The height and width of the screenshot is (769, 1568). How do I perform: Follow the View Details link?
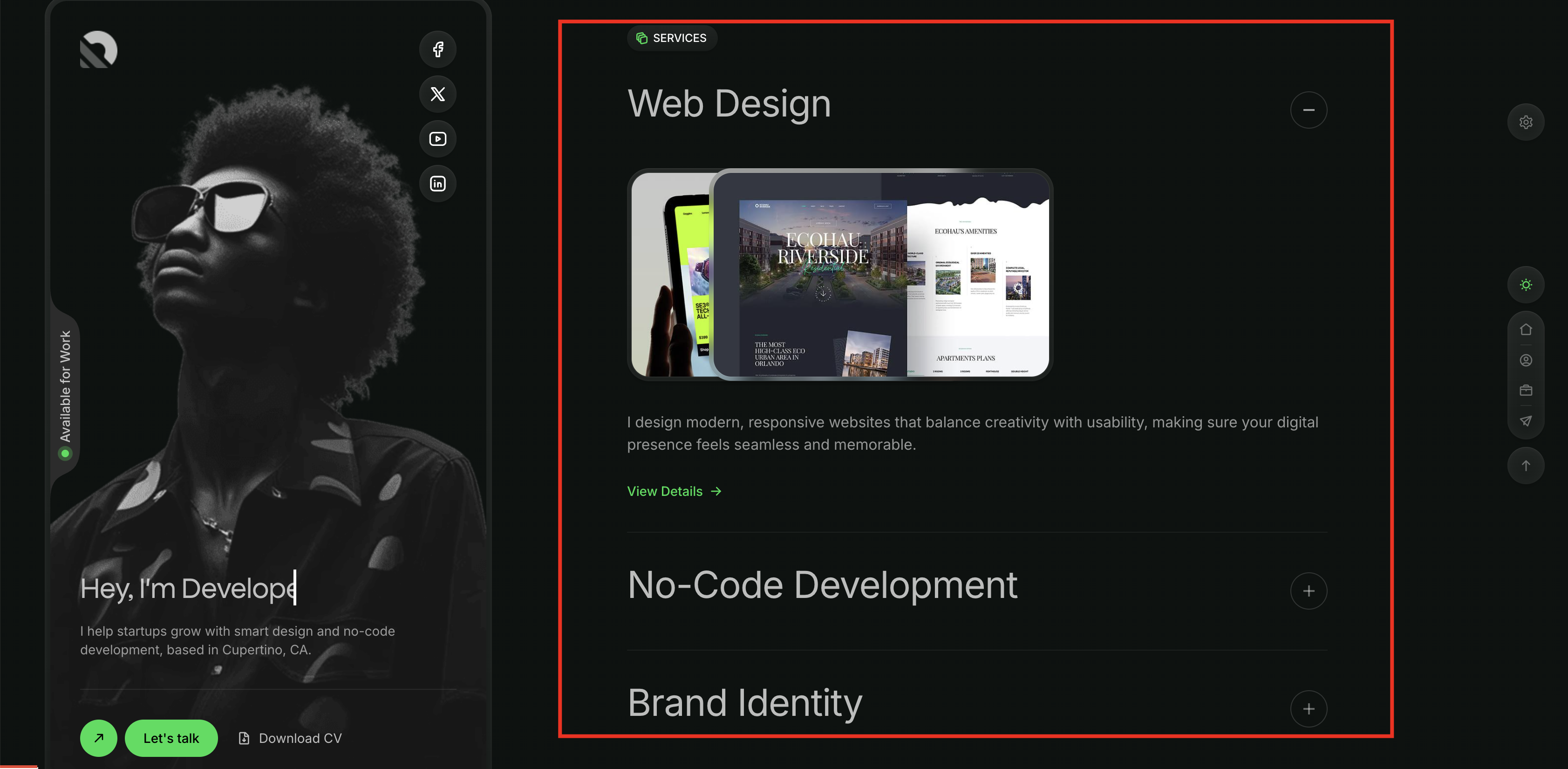674,491
